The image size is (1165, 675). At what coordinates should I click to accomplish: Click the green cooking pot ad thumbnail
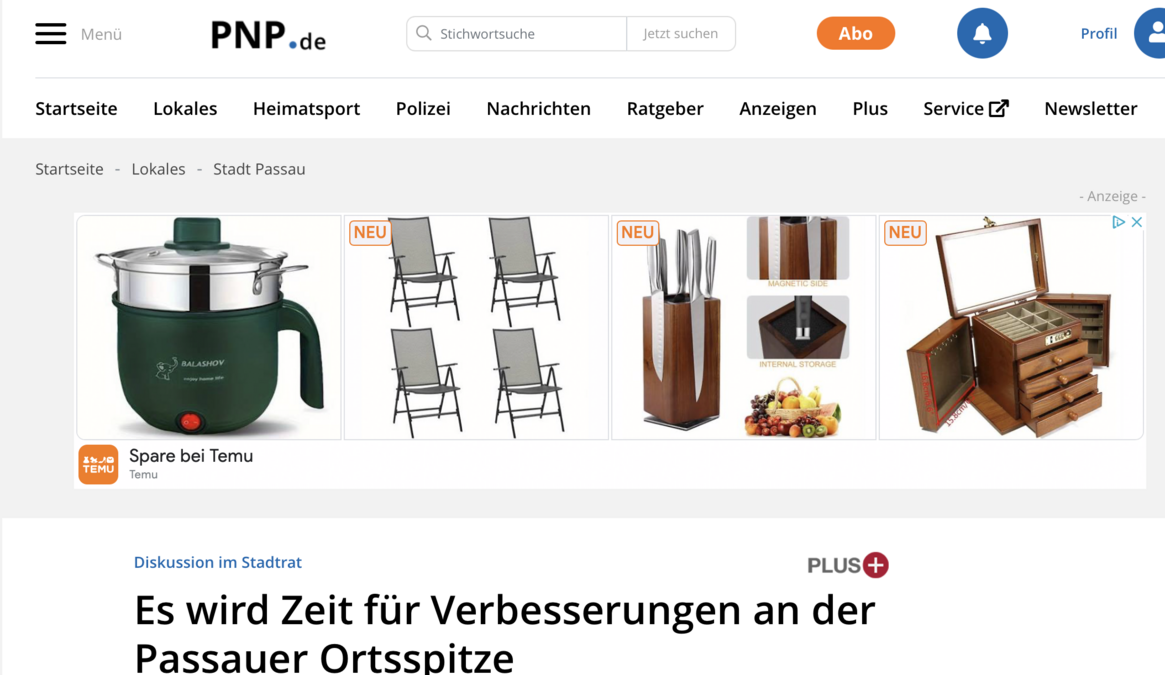point(209,327)
